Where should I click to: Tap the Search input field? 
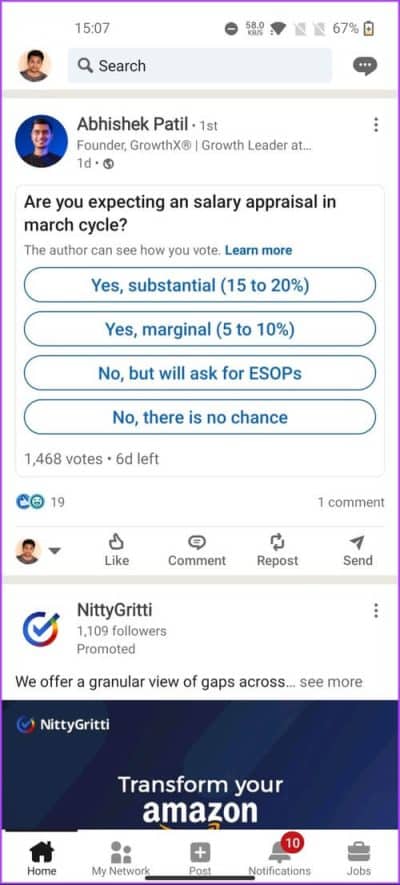click(200, 65)
